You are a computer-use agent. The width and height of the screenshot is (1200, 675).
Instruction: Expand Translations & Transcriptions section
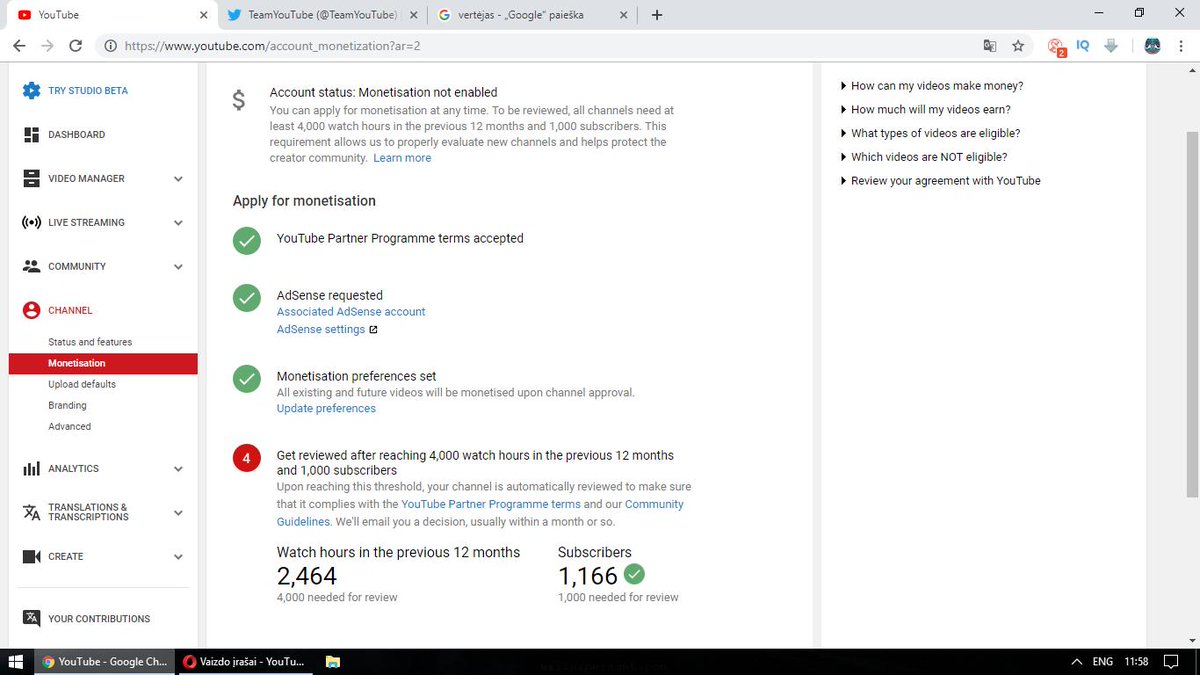coord(178,513)
